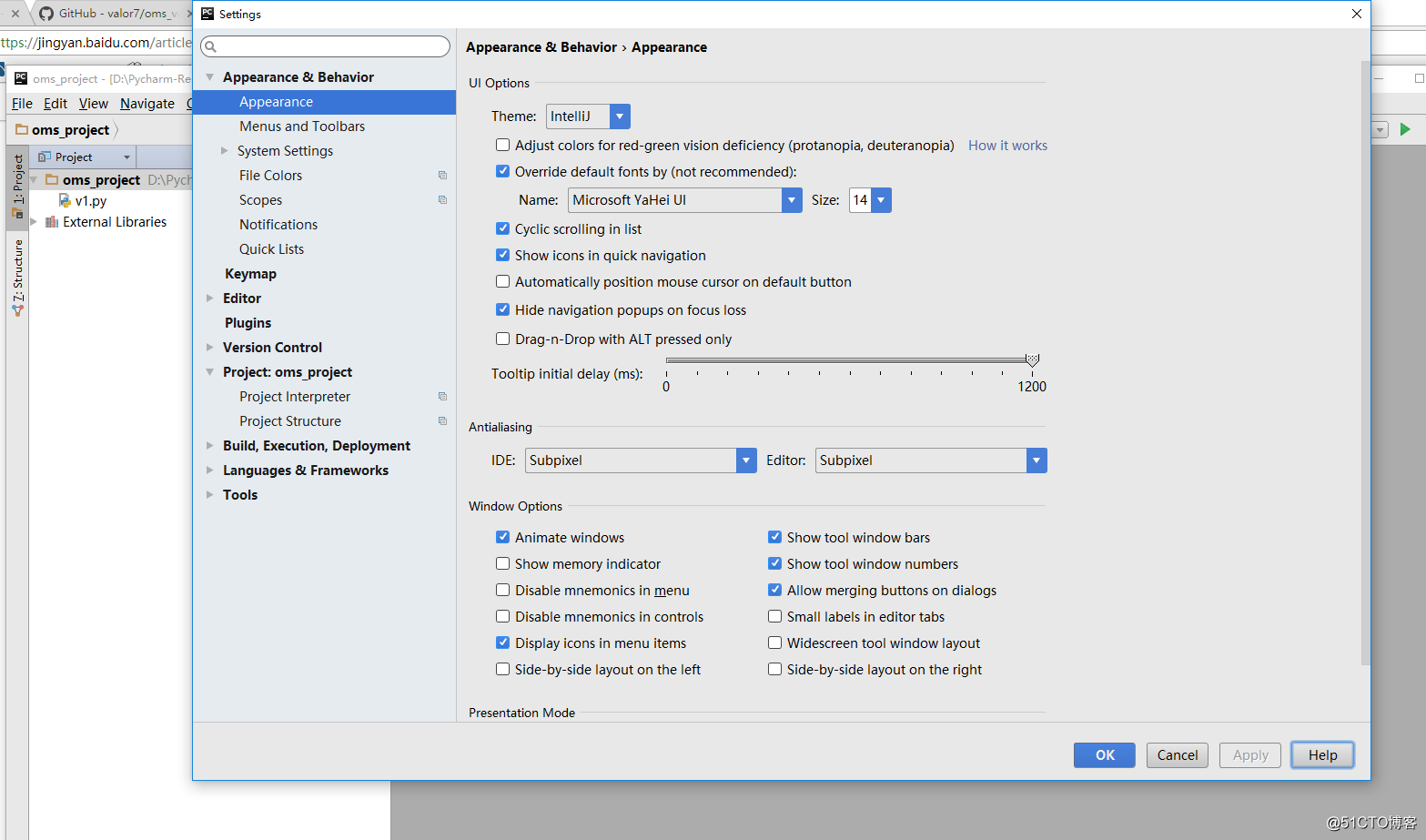Open the font Size dropdown
Screen dimensions: 1426x840
(x=881, y=200)
